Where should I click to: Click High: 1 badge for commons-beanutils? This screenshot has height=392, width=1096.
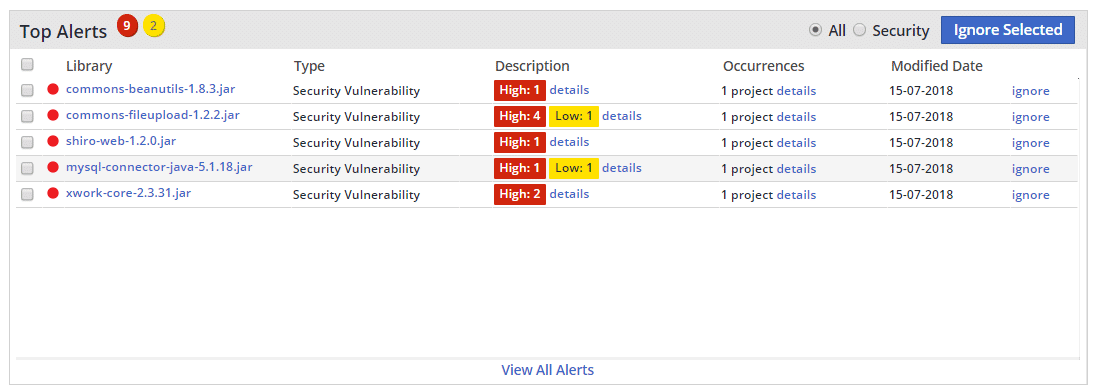click(519, 90)
